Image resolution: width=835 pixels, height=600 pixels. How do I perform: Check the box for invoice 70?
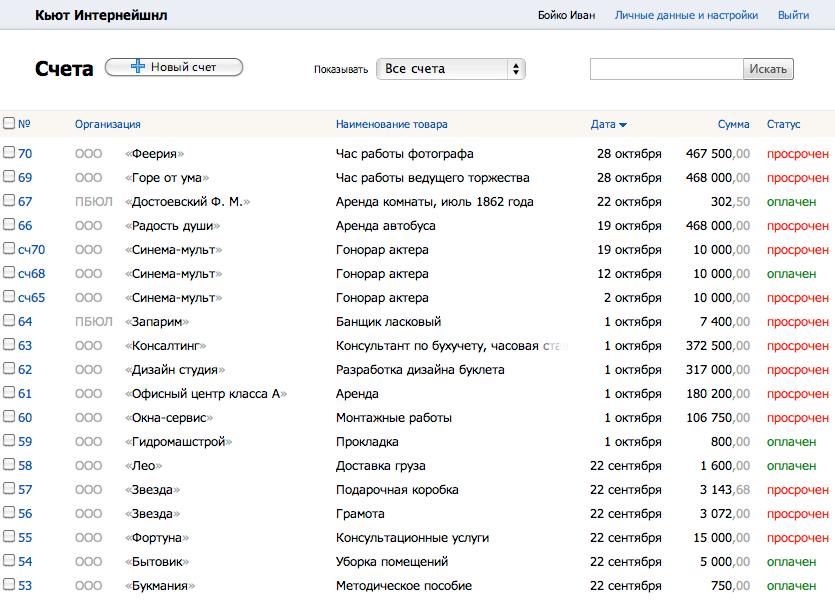click(x=9, y=153)
